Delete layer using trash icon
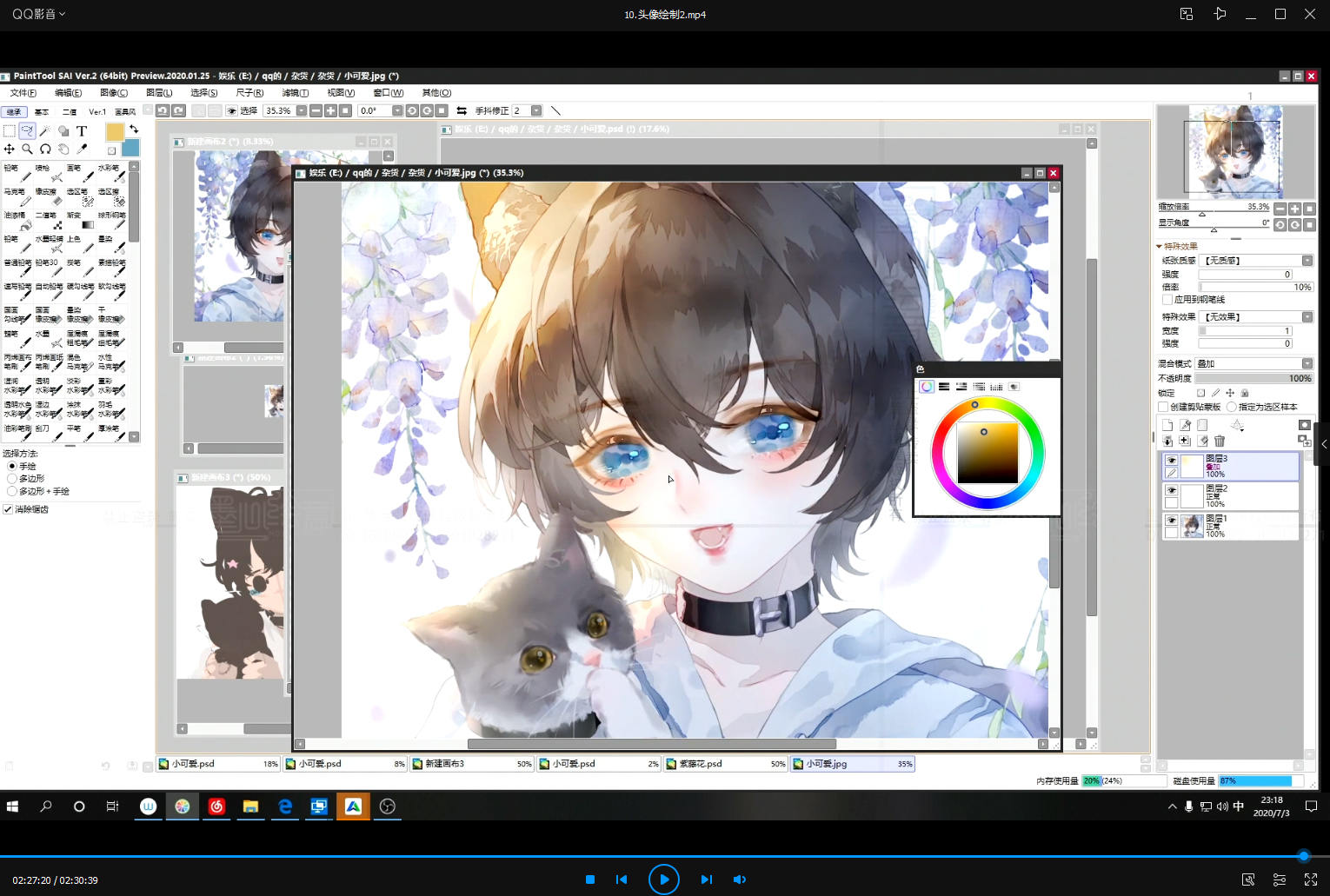 (x=1220, y=441)
